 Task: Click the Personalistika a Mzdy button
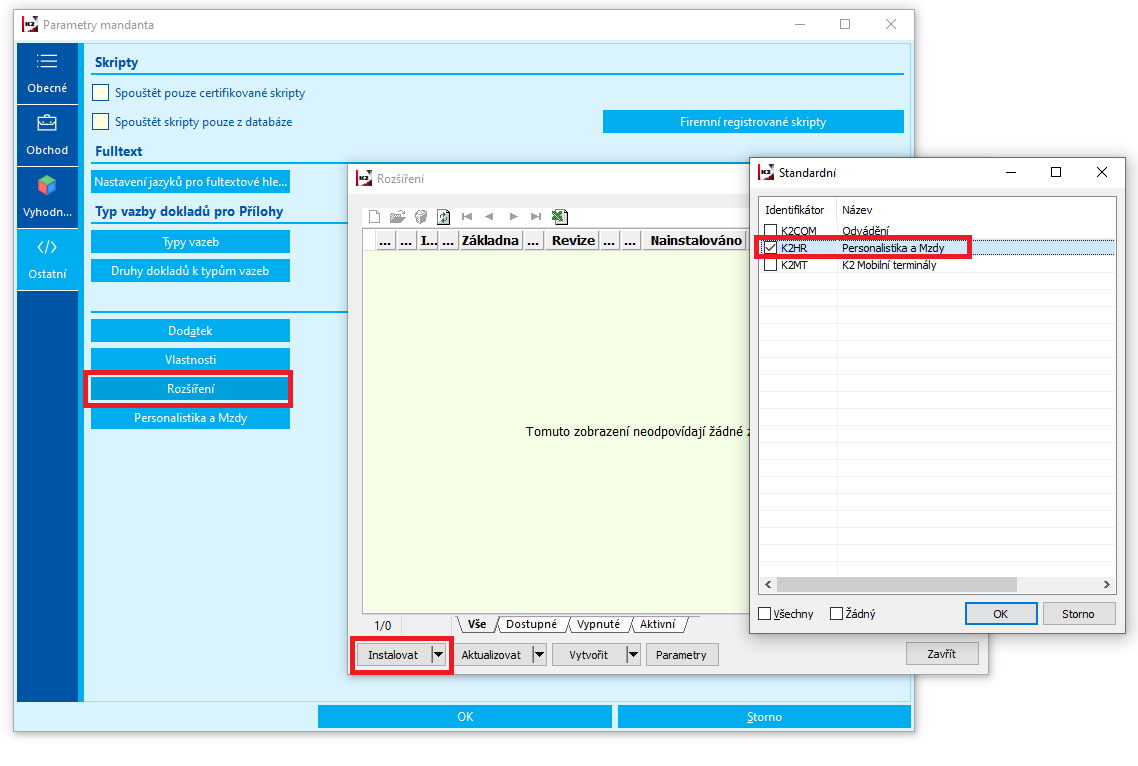[190, 417]
